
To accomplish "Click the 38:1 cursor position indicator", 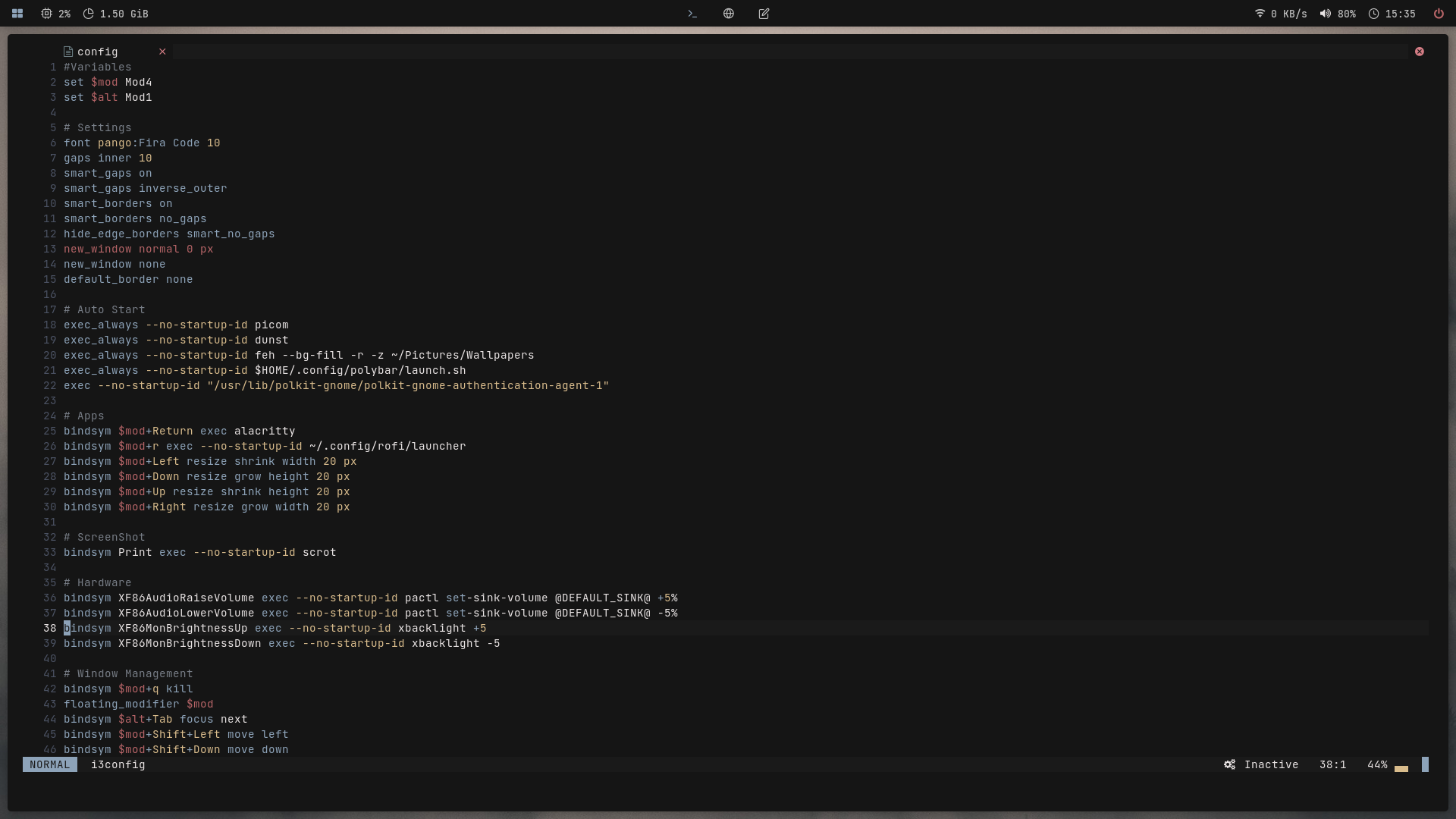I will tap(1333, 764).
